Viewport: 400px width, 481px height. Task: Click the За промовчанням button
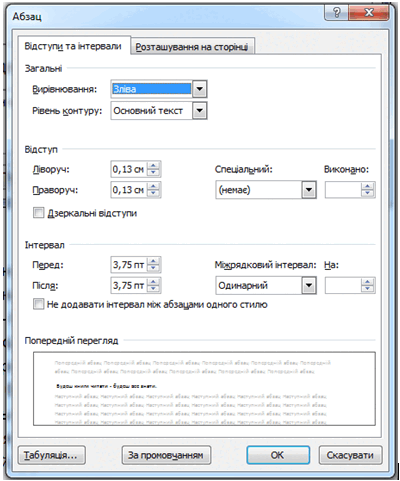[x=166, y=455]
